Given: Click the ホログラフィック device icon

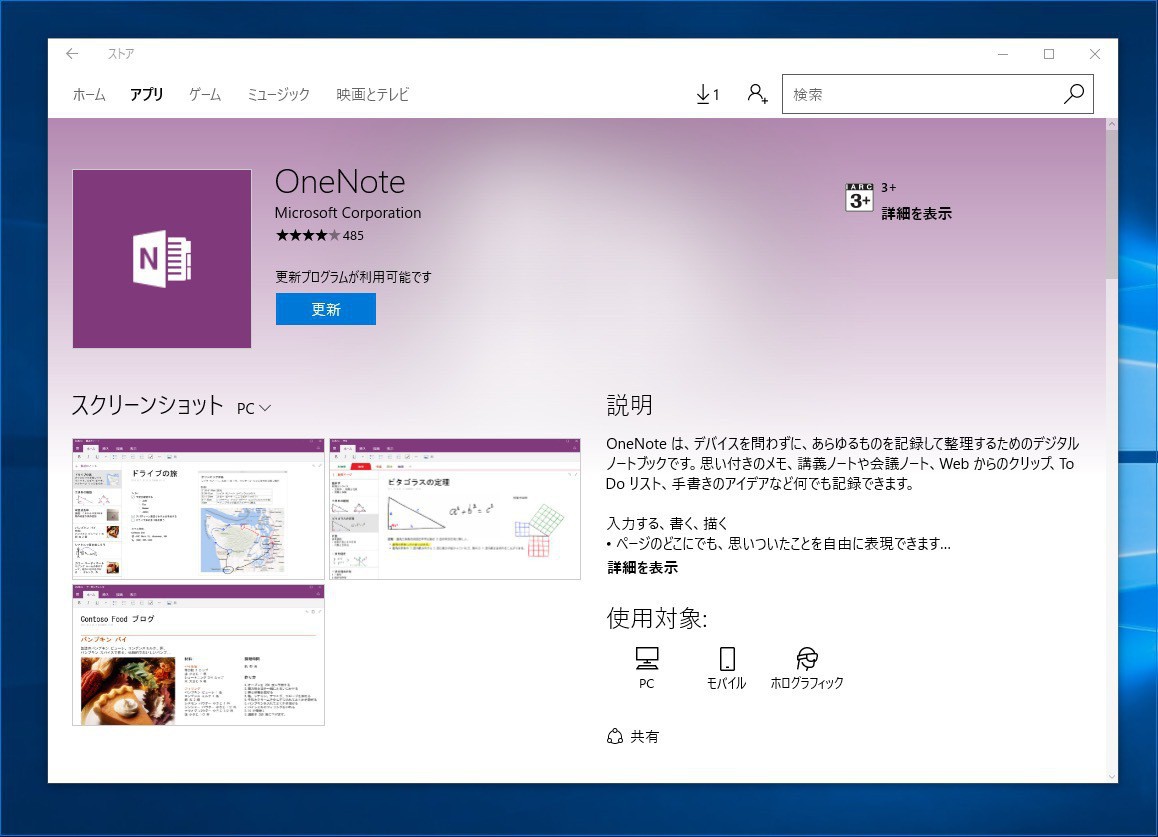Looking at the screenshot, I should point(806,668).
